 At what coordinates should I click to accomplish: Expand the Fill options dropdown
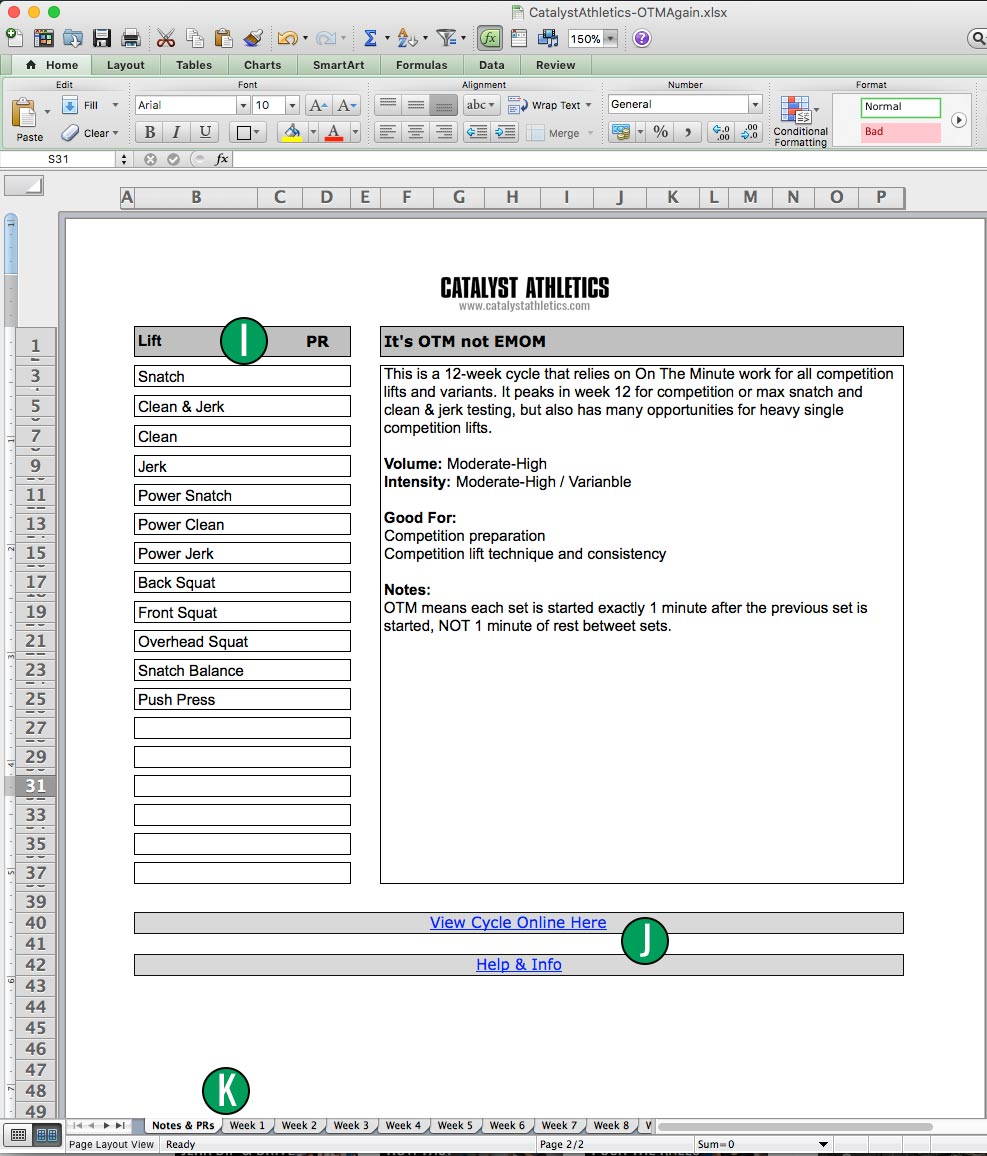pyautogui.click(x=115, y=105)
